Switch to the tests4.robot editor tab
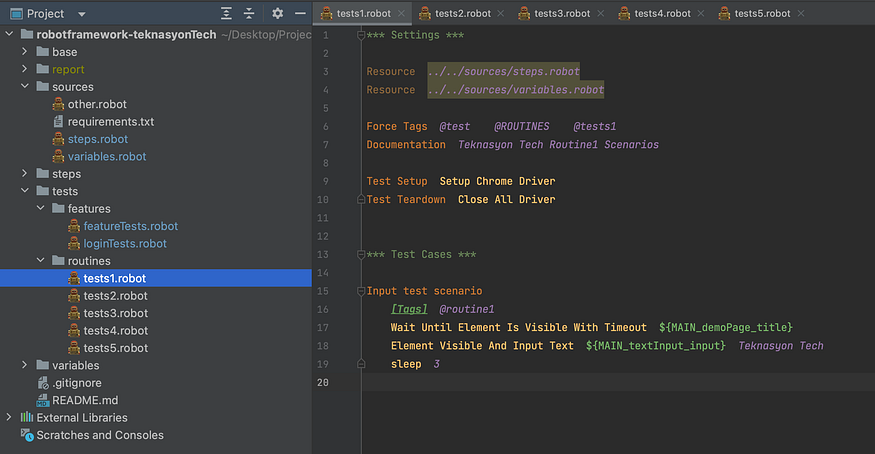The image size is (875, 454). pos(662,13)
